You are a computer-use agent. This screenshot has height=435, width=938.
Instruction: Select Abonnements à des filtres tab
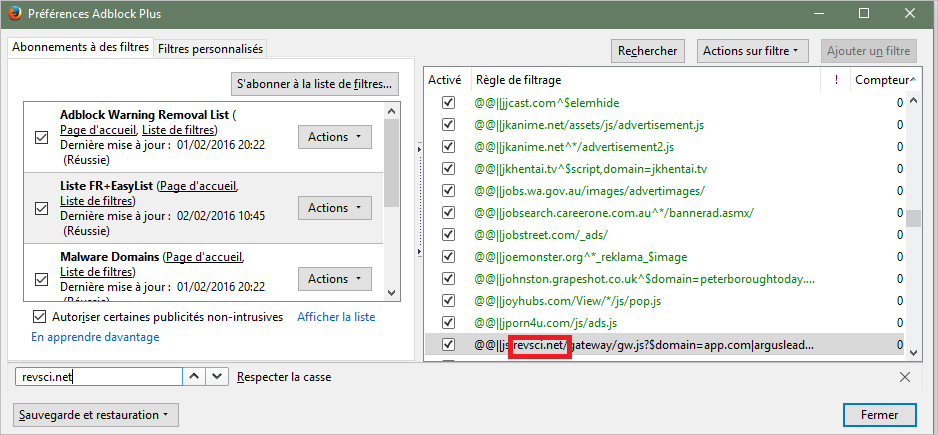[80, 47]
